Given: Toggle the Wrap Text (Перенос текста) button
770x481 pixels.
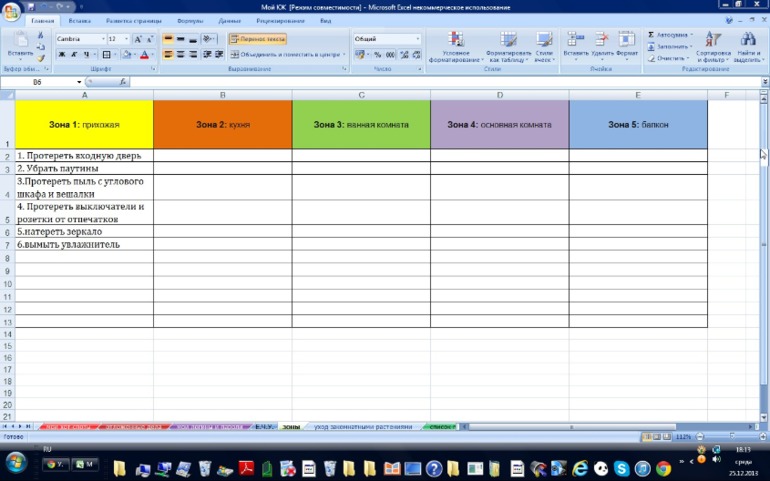Looking at the screenshot, I should point(258,39).
